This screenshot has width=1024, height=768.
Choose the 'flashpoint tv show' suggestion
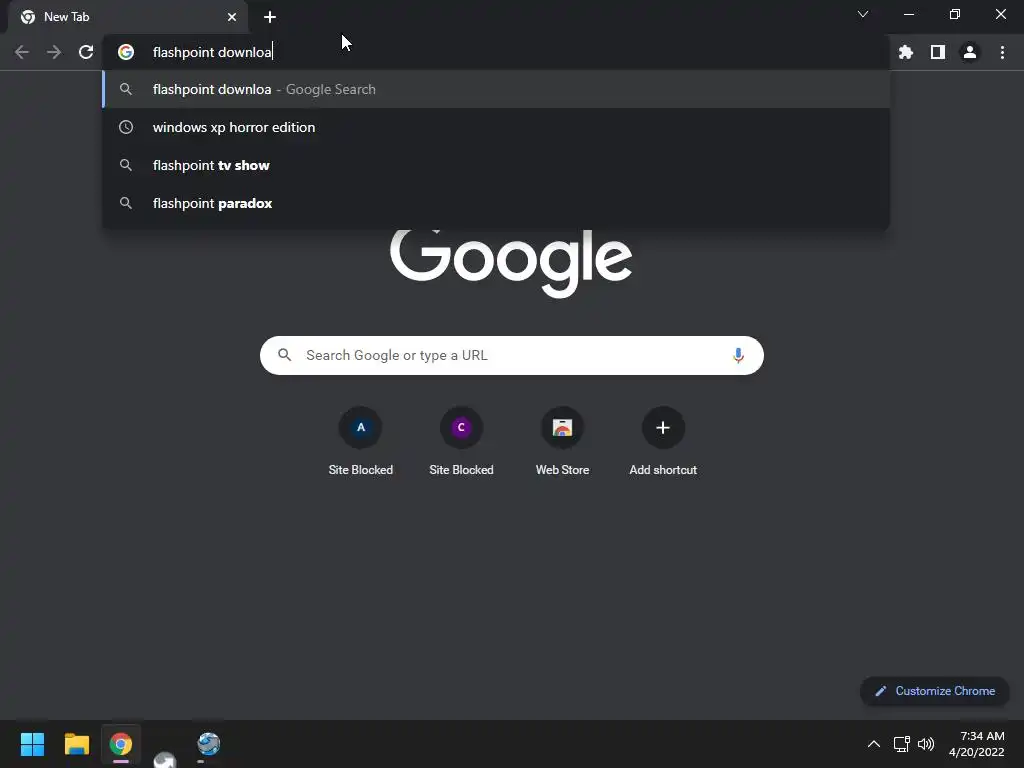click(496, 165)
